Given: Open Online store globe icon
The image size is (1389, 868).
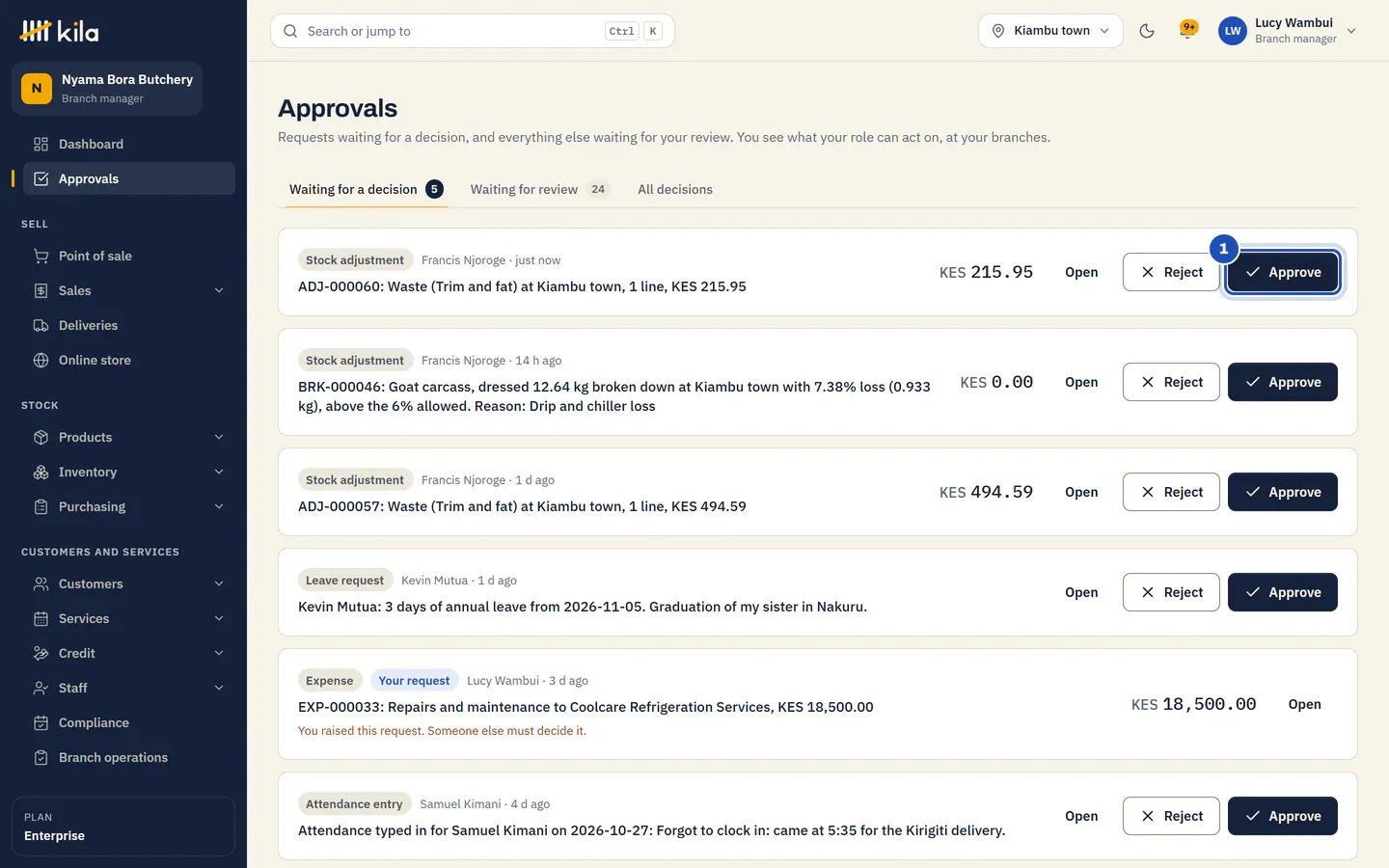Looking at the screenshot, I should [x=41, y=360].
